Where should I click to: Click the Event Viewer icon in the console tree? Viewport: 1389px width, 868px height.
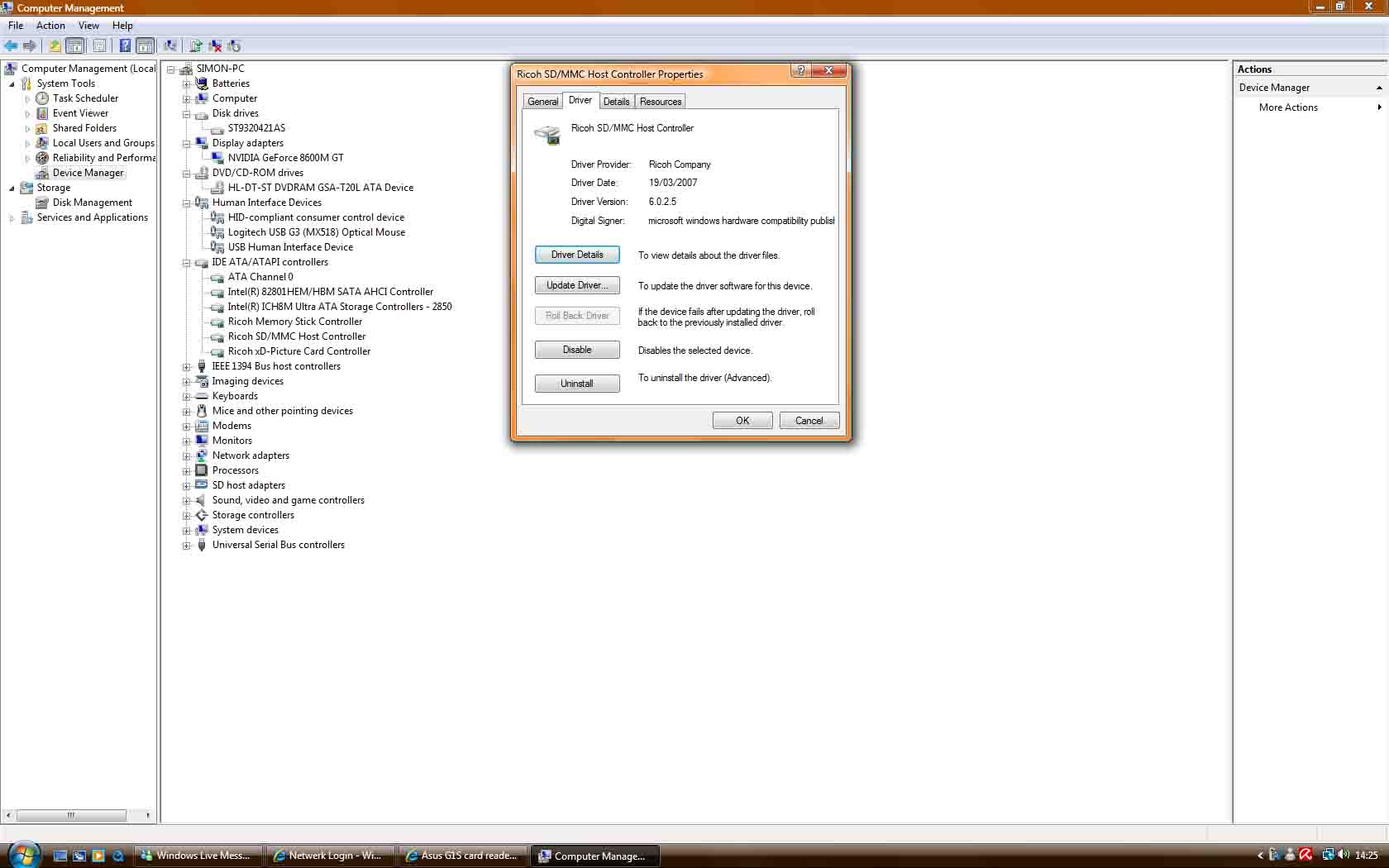pyautogui.click(x=42, y=113)
